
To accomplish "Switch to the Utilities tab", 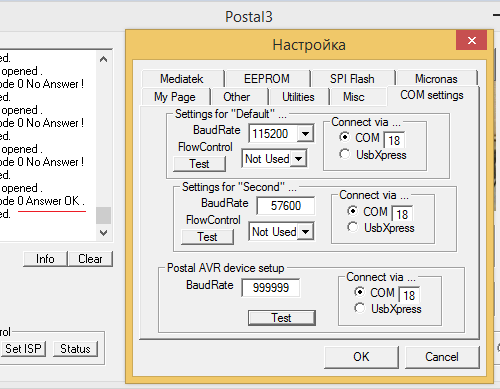I will (298, 97).
